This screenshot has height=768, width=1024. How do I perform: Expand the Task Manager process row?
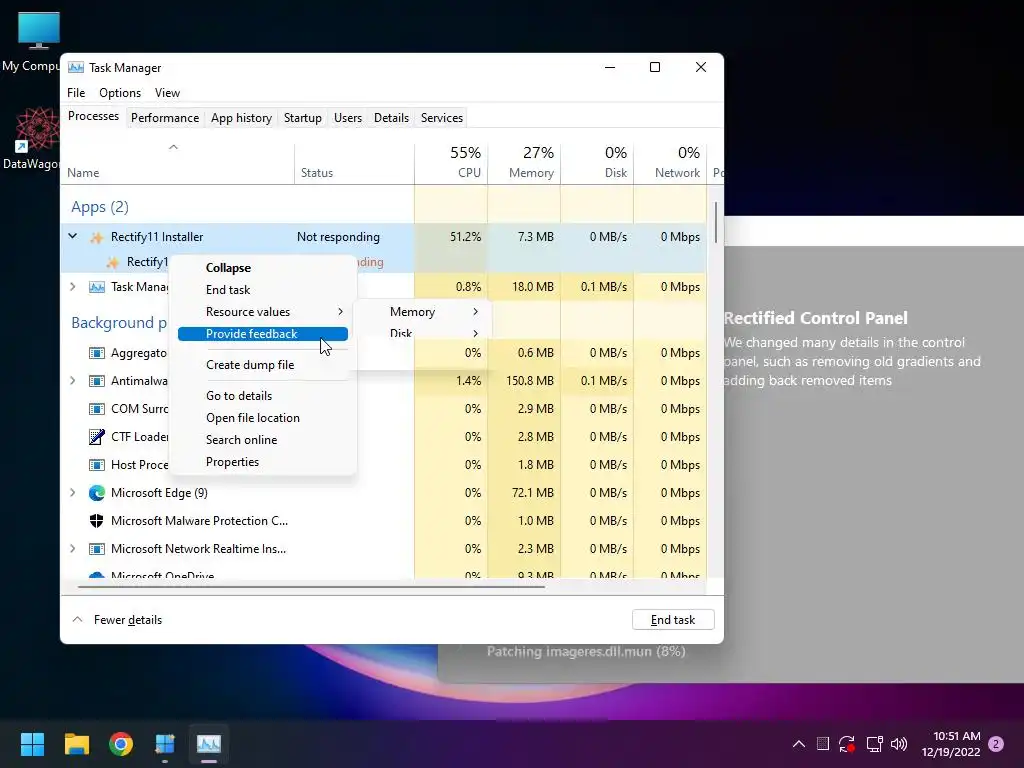point(73,287)
